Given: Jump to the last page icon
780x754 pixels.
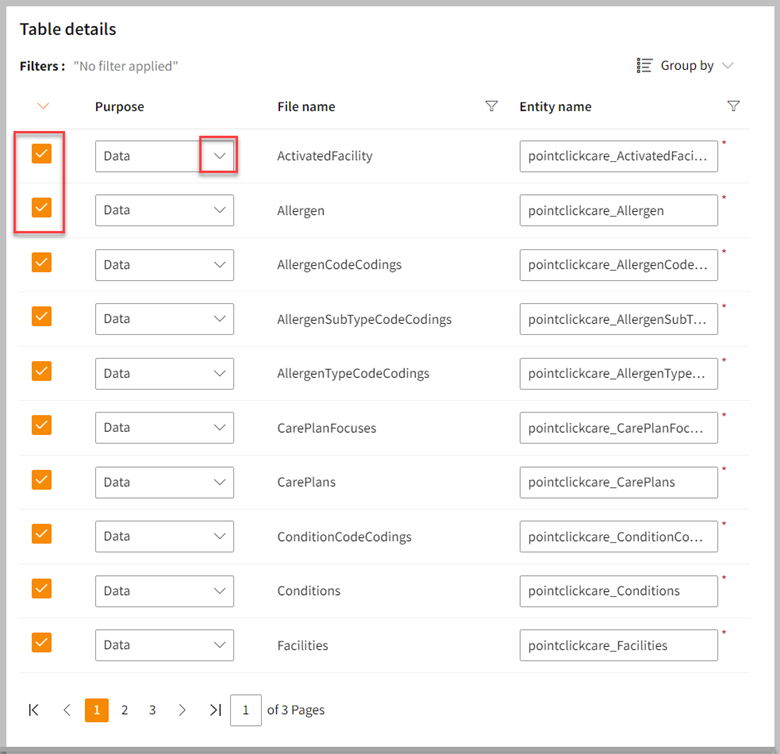Looking at the screenshot, I should 215,710.
